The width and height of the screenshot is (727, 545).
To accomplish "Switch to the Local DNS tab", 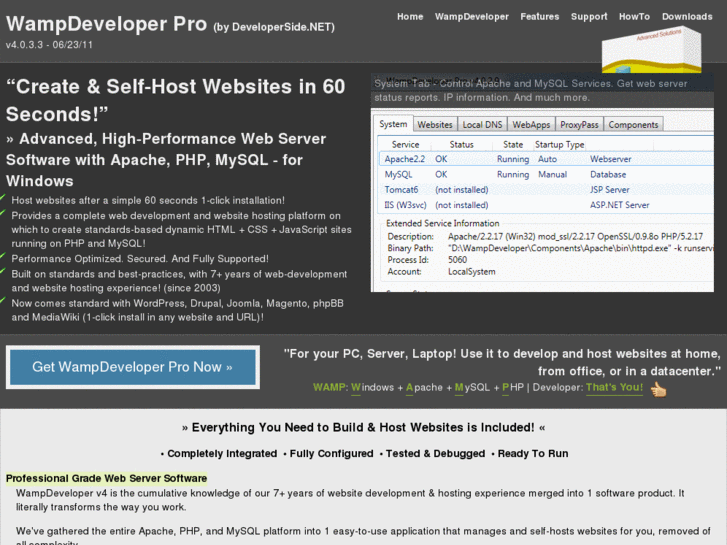I will 482,125.
